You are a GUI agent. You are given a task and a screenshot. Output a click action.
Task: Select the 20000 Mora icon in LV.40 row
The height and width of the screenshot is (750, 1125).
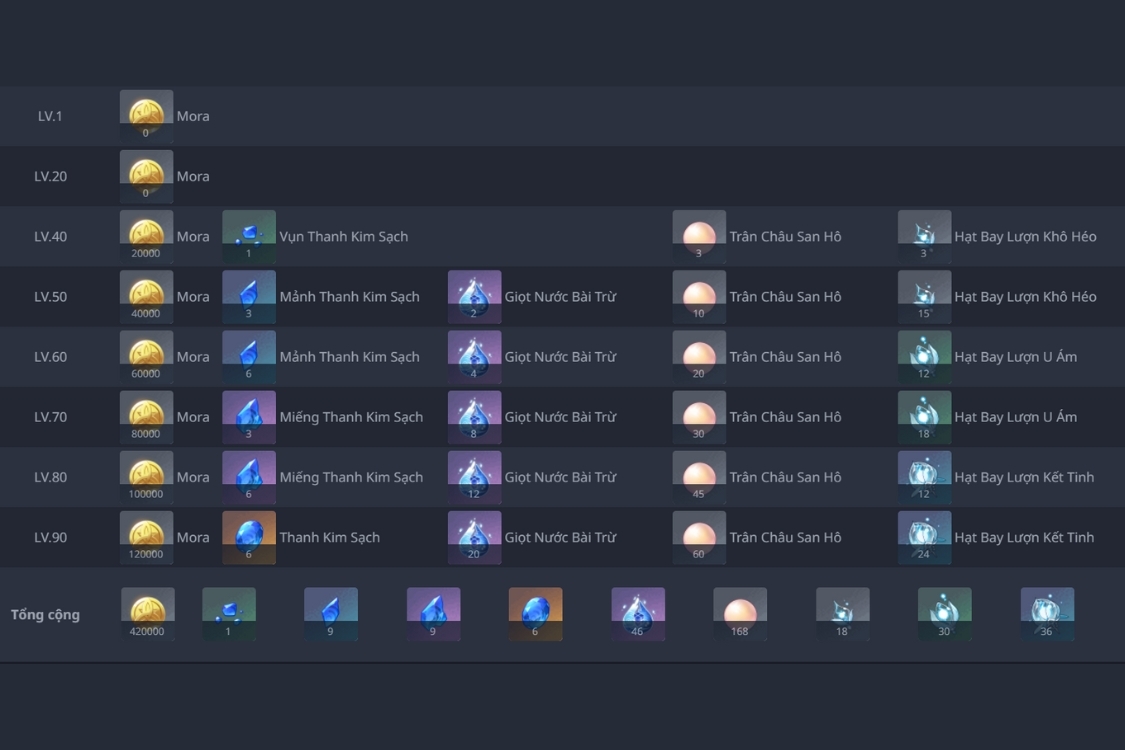tap(146, 236)
